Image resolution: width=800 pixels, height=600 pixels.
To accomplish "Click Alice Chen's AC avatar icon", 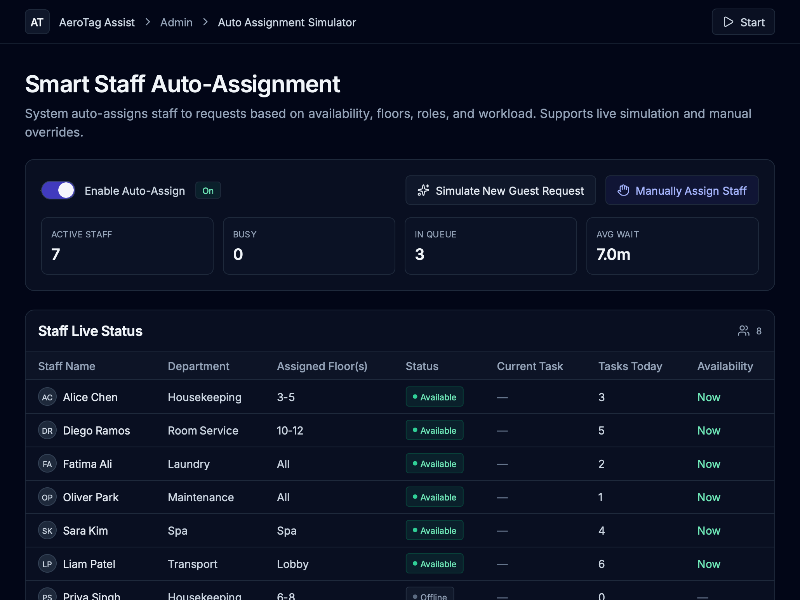I will click(47, 397).
